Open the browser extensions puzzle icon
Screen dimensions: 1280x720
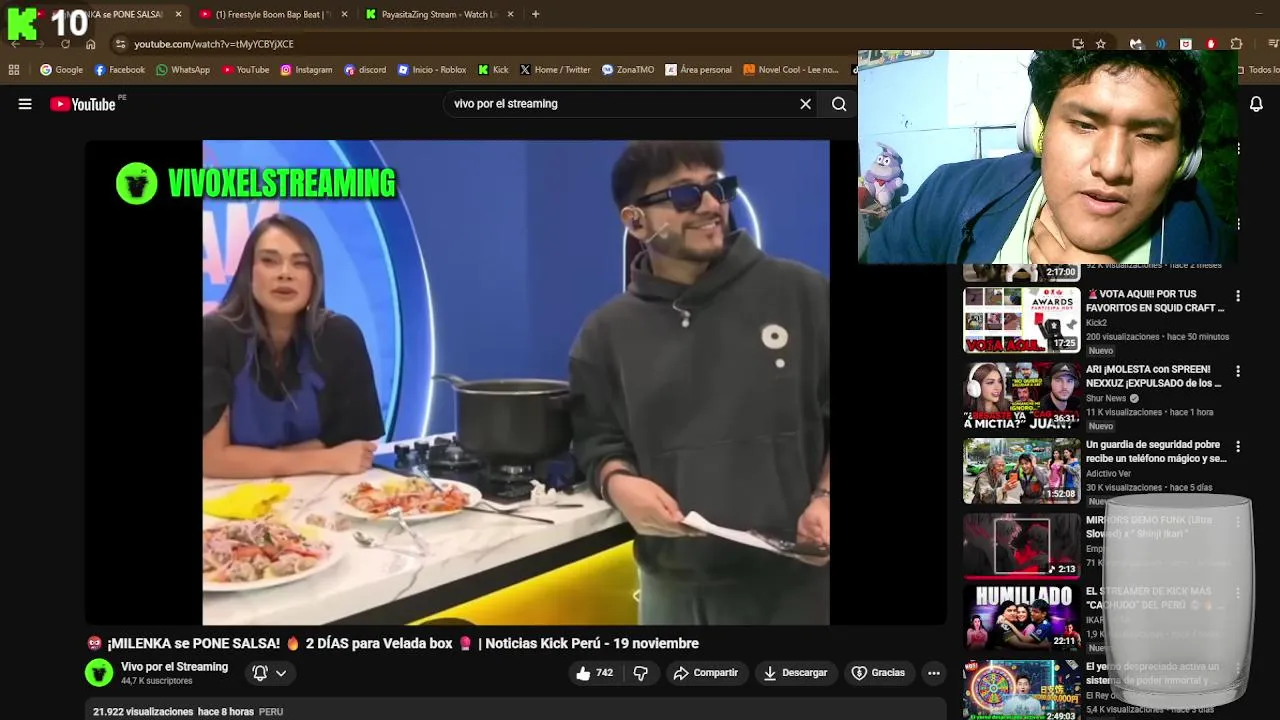(1236, 44)
